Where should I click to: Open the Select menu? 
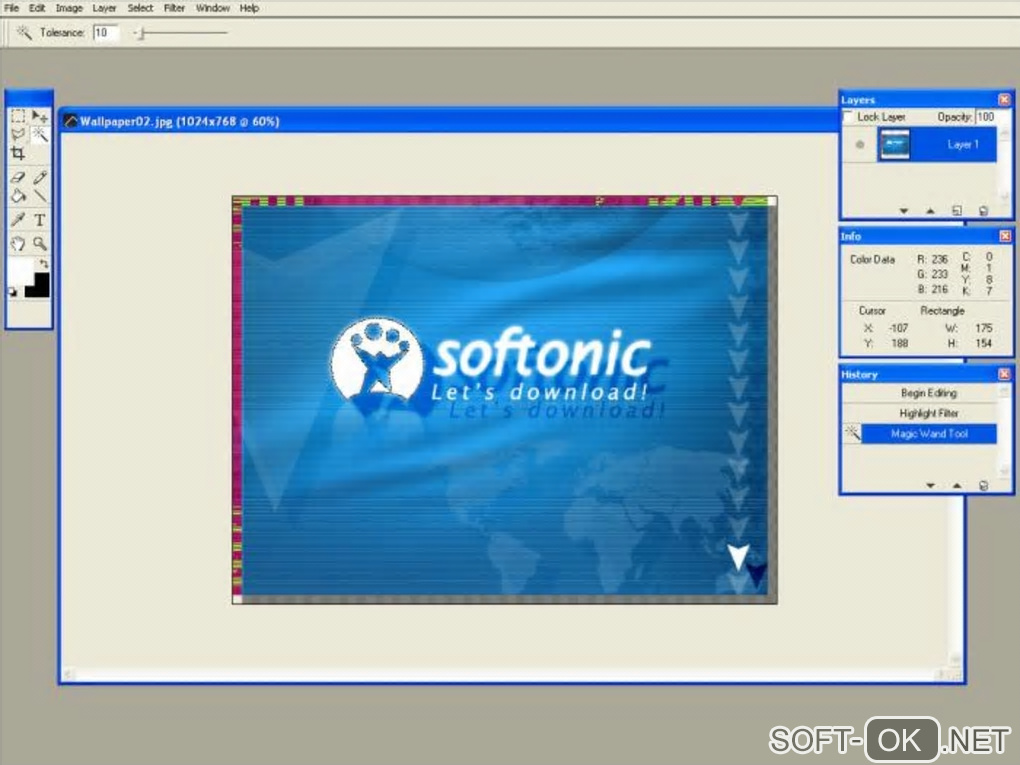pyautogui.click(x=140, y=8)
